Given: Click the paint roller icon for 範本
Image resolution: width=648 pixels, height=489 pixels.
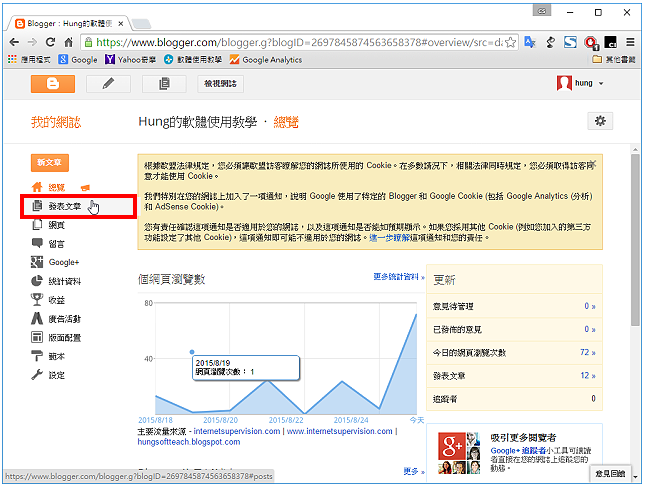Looking at the screenshot, I should pos(37,356).
